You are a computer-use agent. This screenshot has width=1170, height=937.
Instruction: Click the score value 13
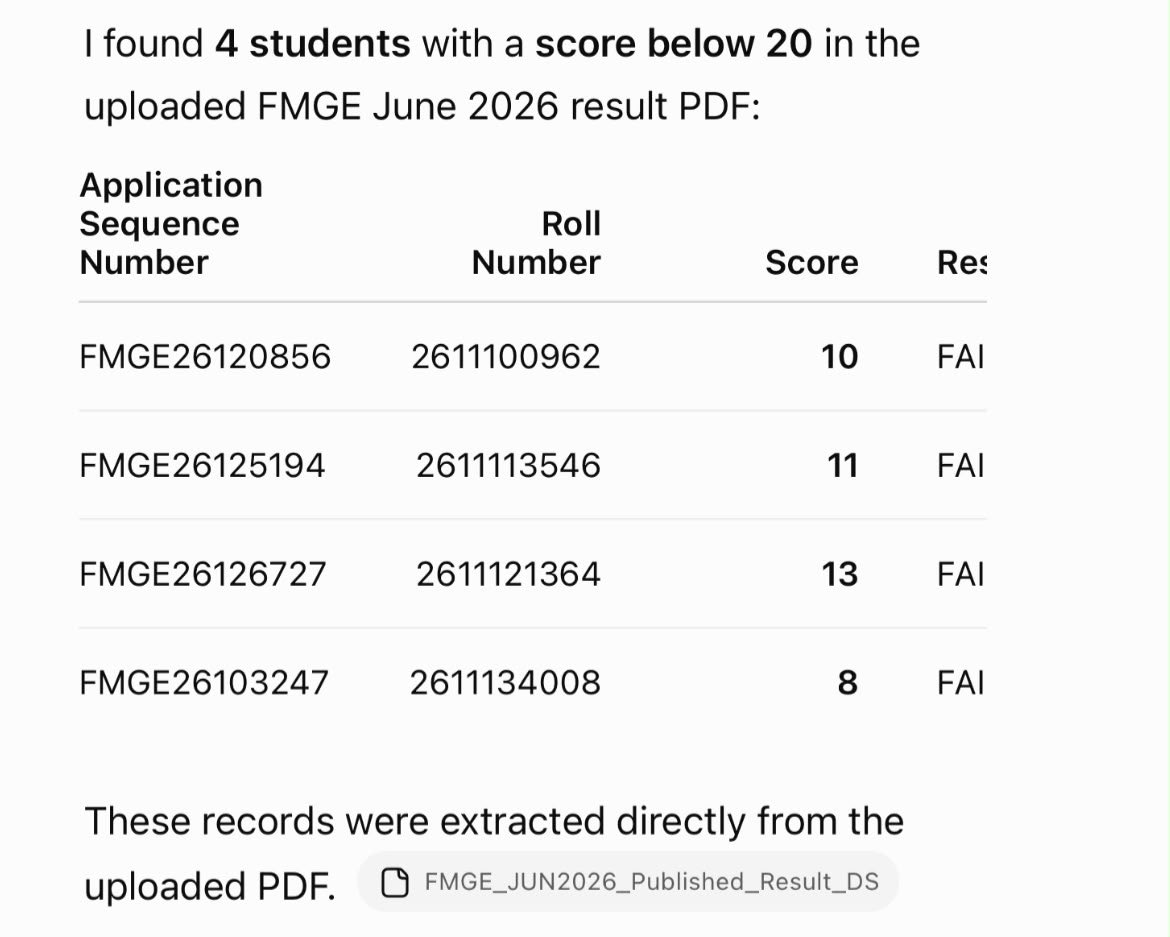(839, 574)
